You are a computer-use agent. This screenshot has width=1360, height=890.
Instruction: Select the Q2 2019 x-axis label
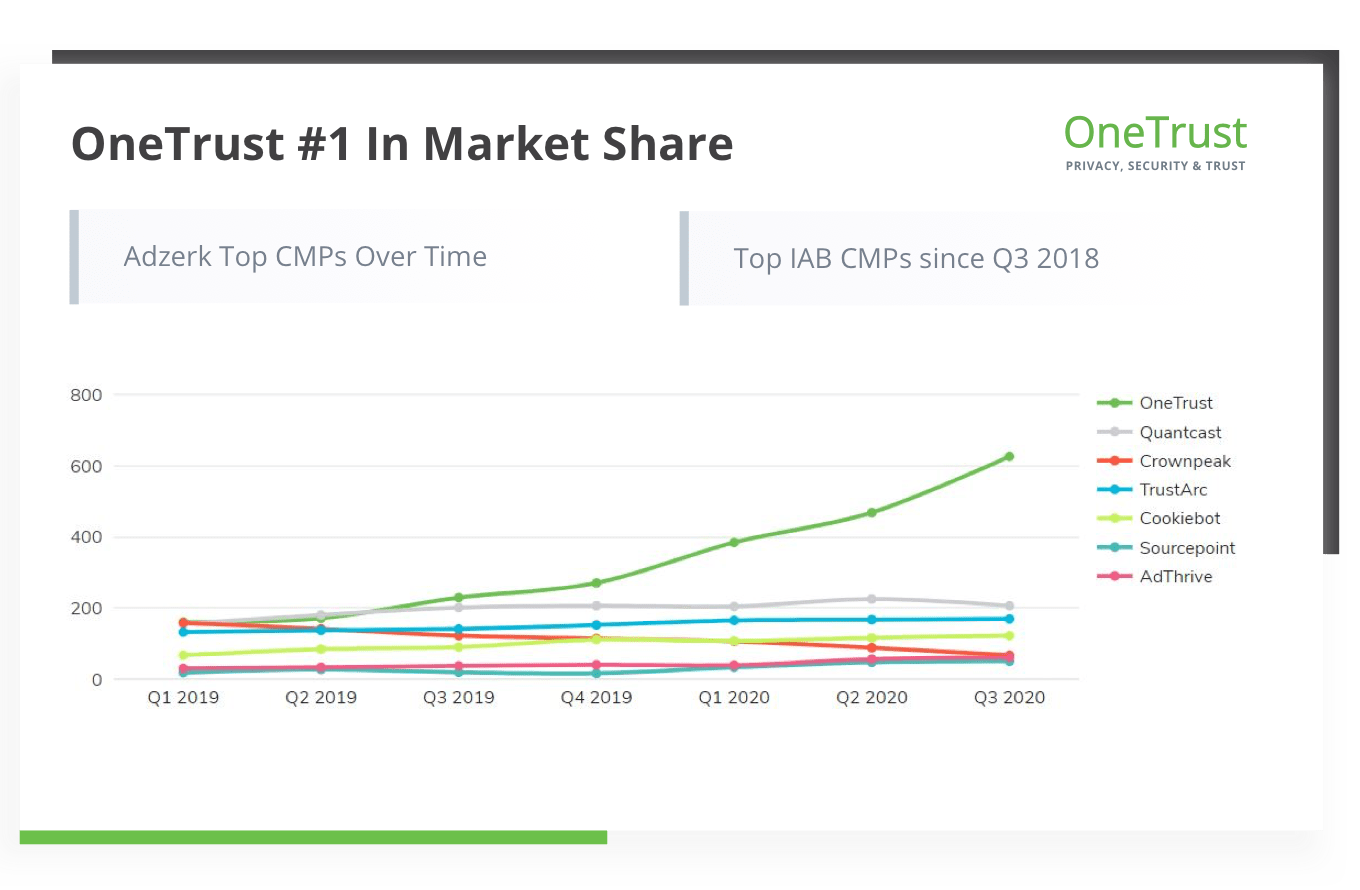[321, 698]
